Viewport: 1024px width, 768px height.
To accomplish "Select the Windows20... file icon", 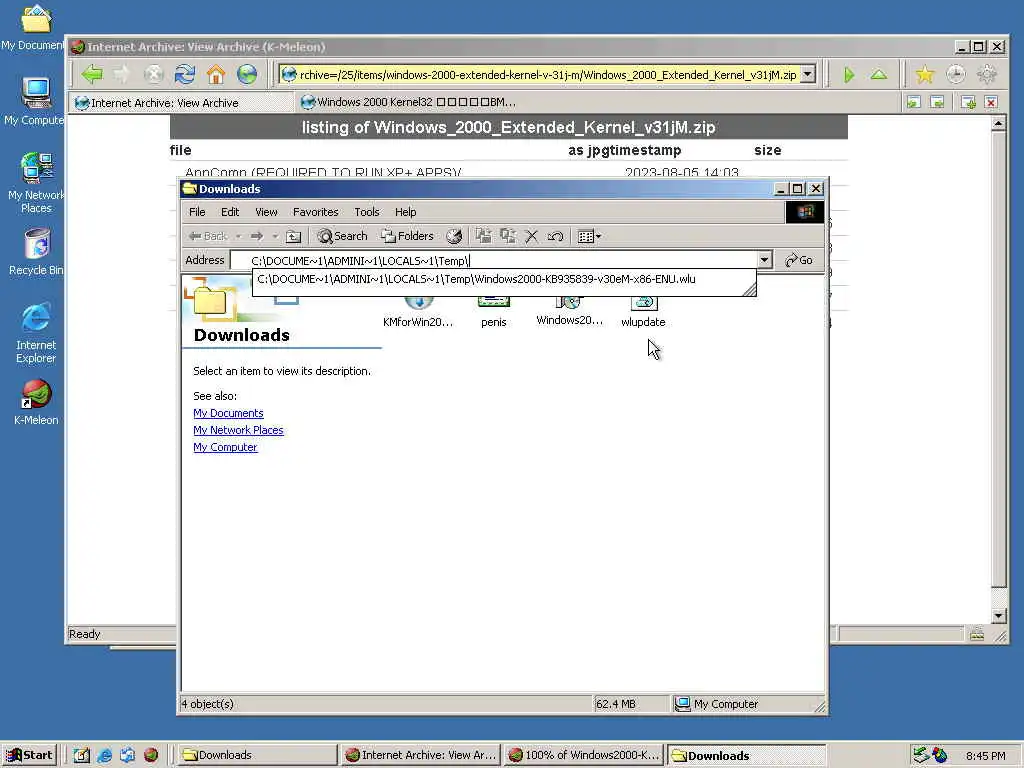I will point(569,311).
